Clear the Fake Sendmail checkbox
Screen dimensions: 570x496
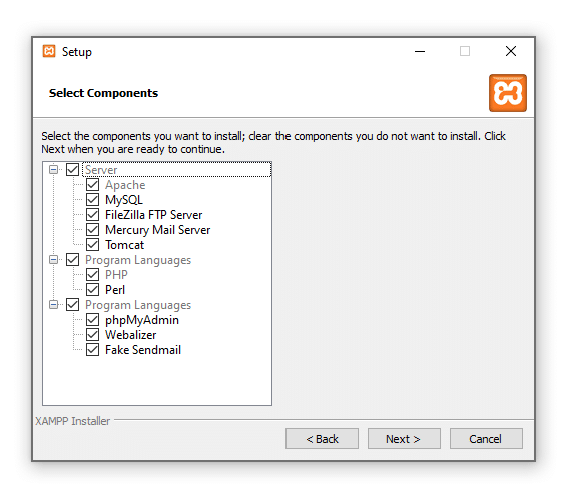[x=92, y=350]
